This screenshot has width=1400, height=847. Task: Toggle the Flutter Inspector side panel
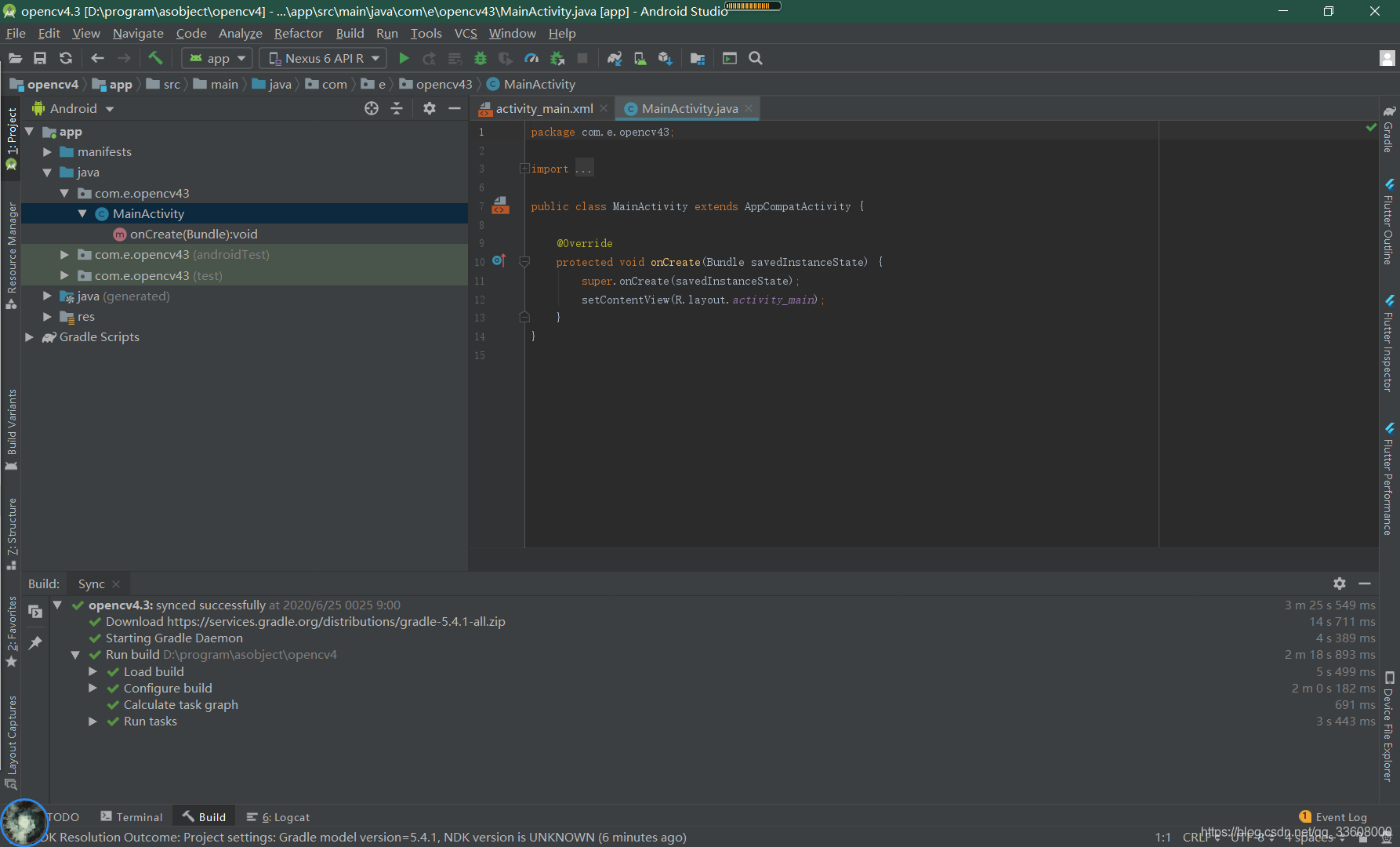click(x=1388, y=344)
